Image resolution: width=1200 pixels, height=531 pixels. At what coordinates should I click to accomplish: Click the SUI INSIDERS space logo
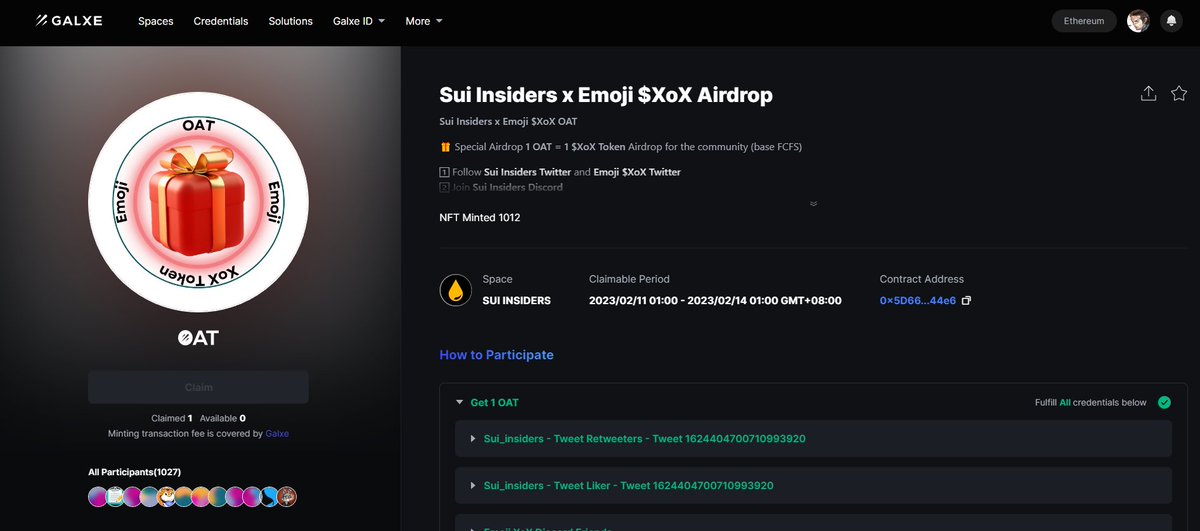point(456,290)
